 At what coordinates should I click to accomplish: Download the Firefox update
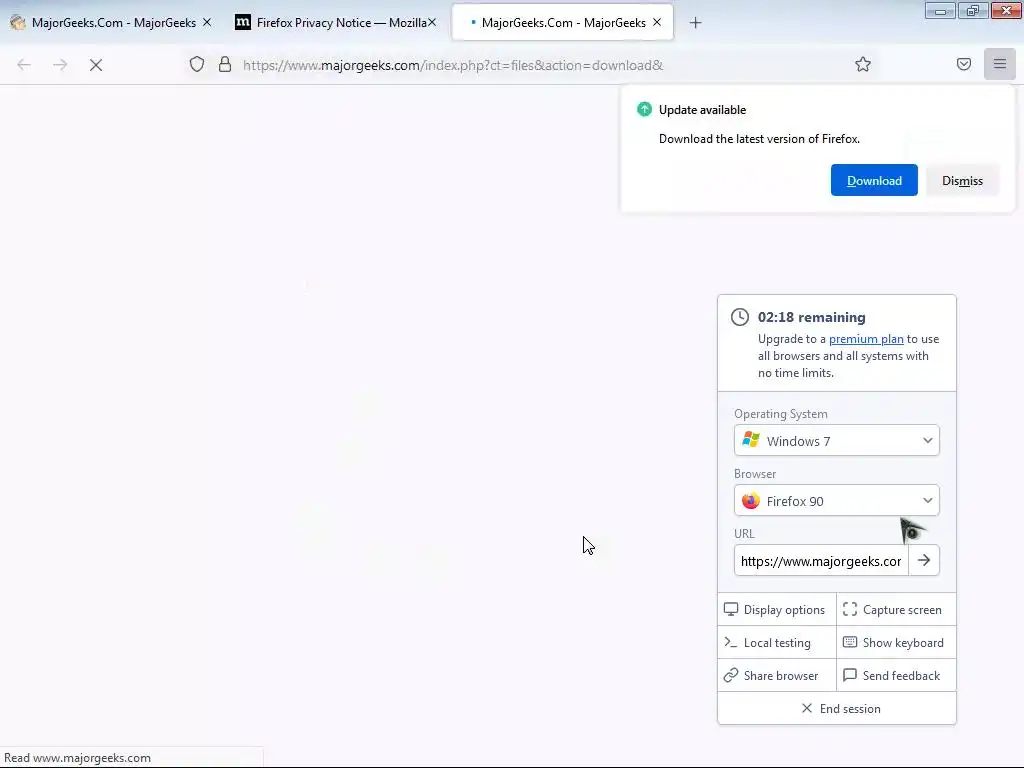pos(874,180)
